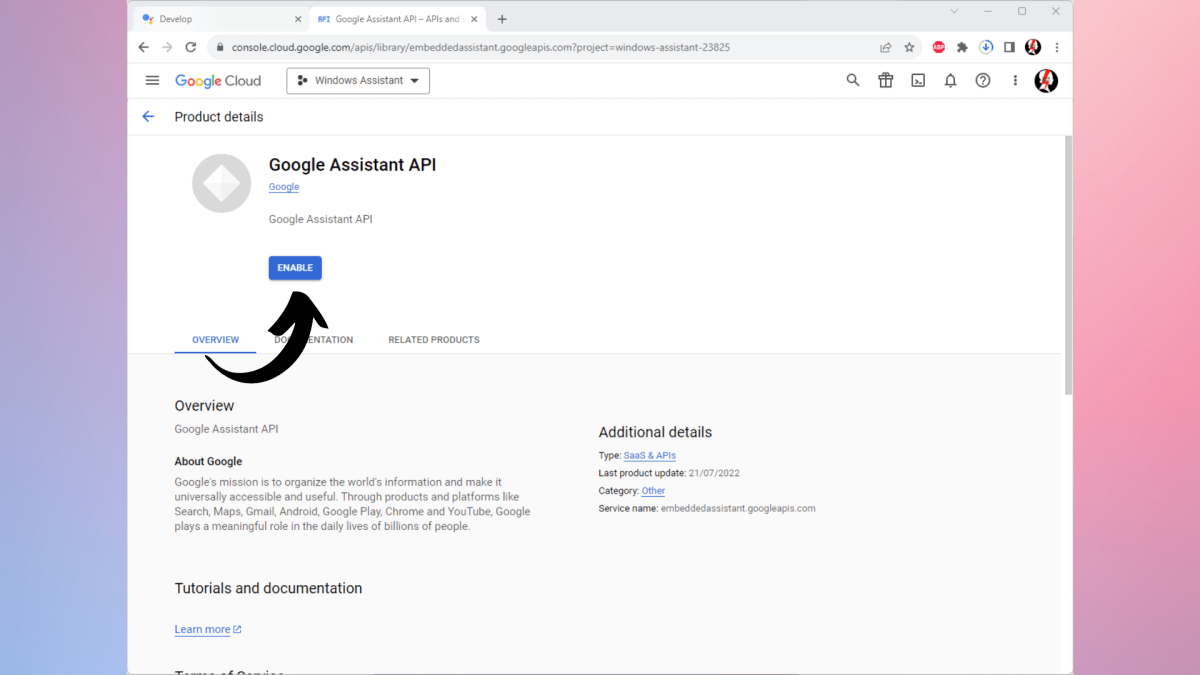Go back using the Product details arrow

point(148,117)
